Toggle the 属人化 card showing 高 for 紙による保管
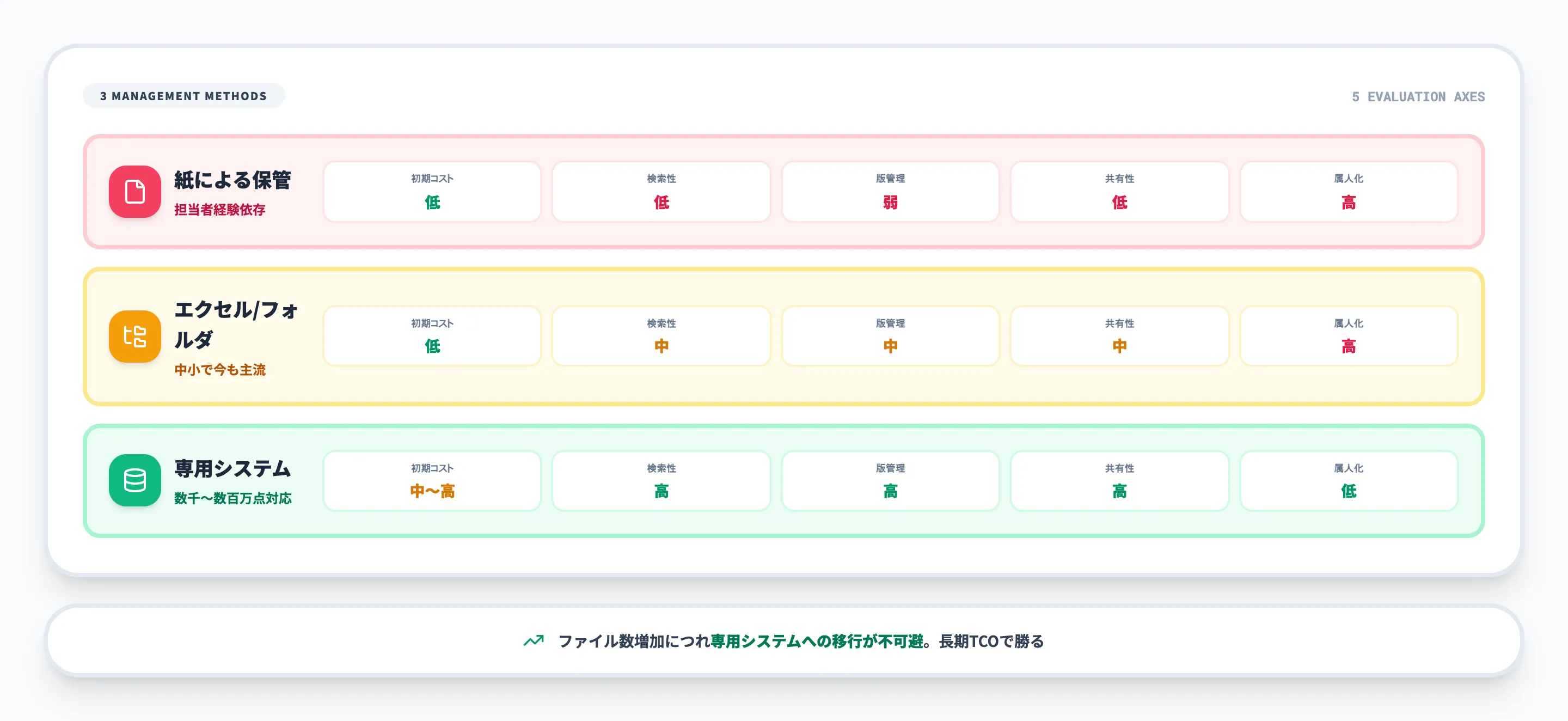This screenshot has height=721, width=1568. (x=1349, y=191)
